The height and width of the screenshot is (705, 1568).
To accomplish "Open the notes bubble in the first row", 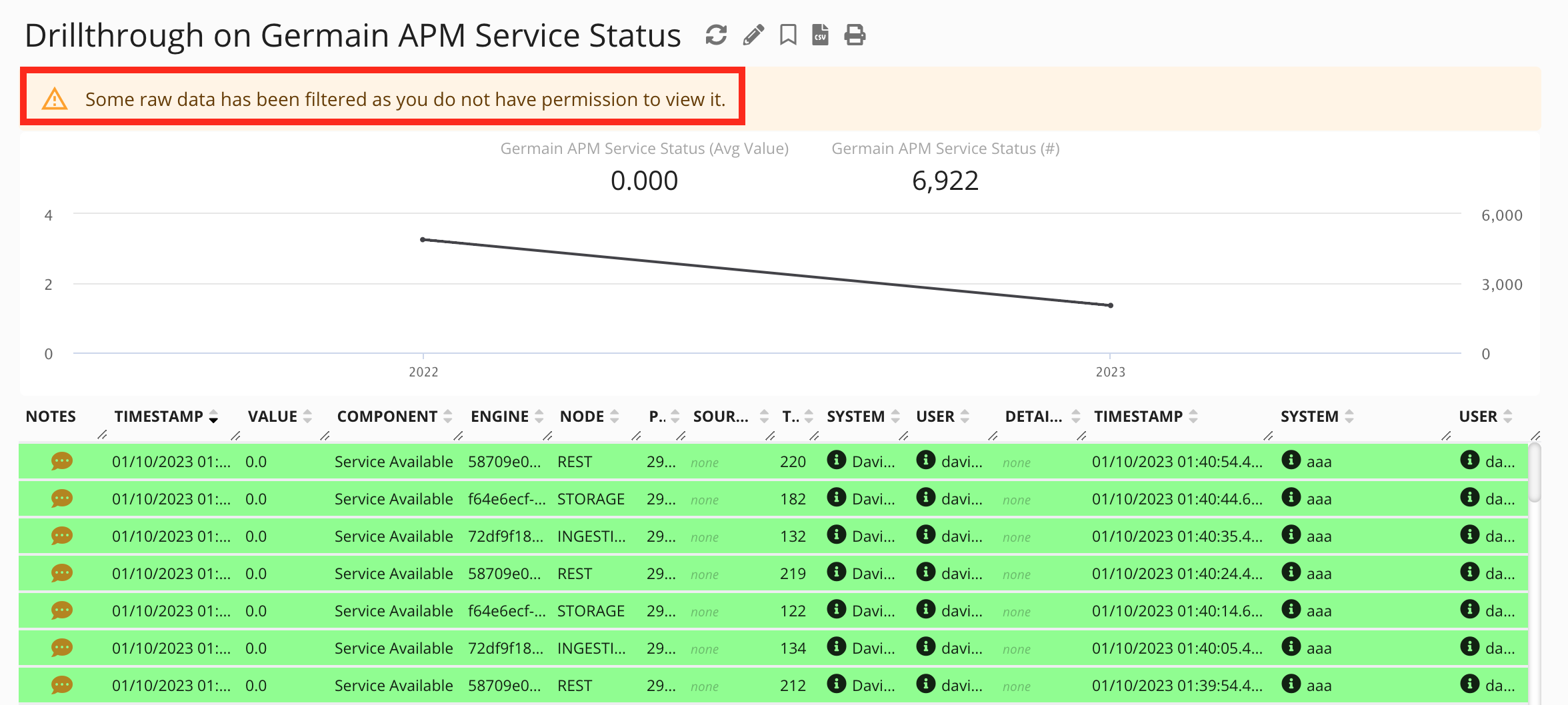I will (61, 461).
